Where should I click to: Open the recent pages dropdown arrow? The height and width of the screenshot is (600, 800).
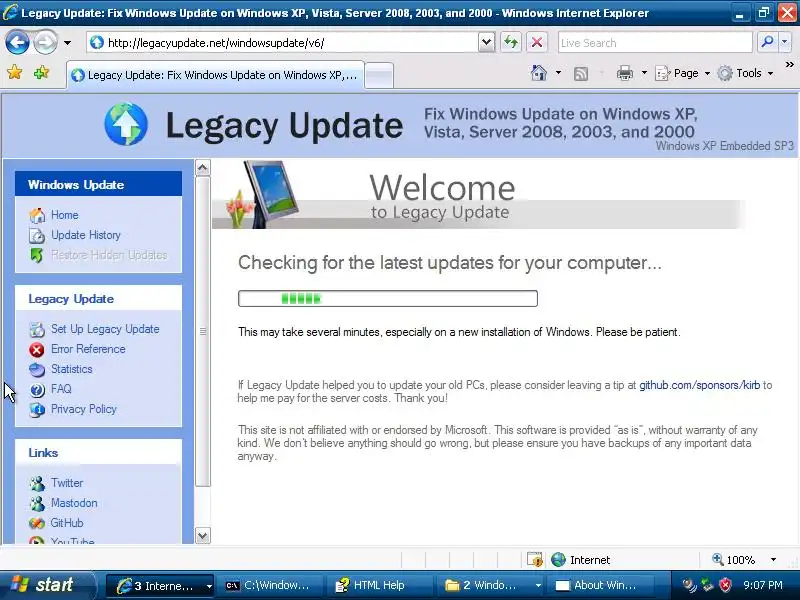pyautogui.click(x=67, y=43)
